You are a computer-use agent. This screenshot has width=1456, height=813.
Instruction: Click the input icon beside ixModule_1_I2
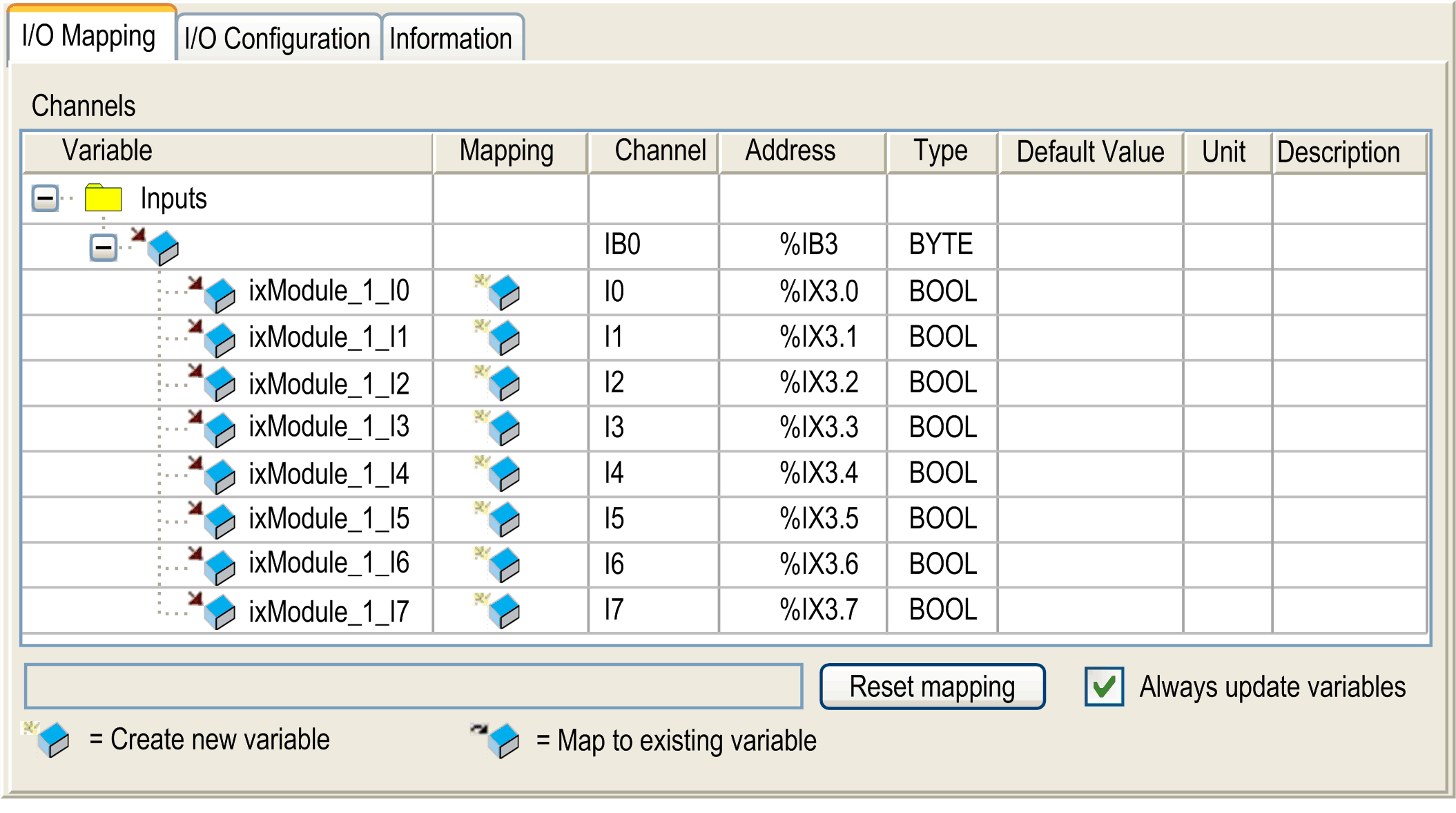click(213, 383)
